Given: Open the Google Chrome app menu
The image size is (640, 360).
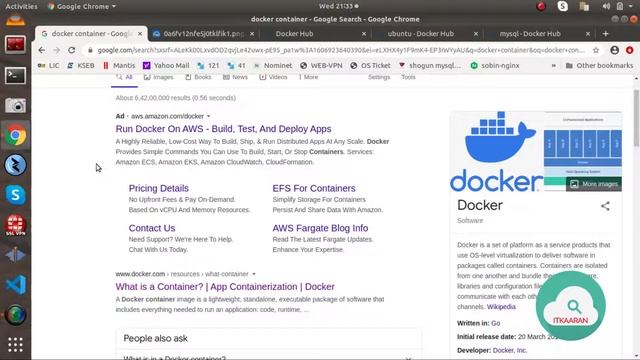Looking at the screenshot, I should click(x=82, y=7).
